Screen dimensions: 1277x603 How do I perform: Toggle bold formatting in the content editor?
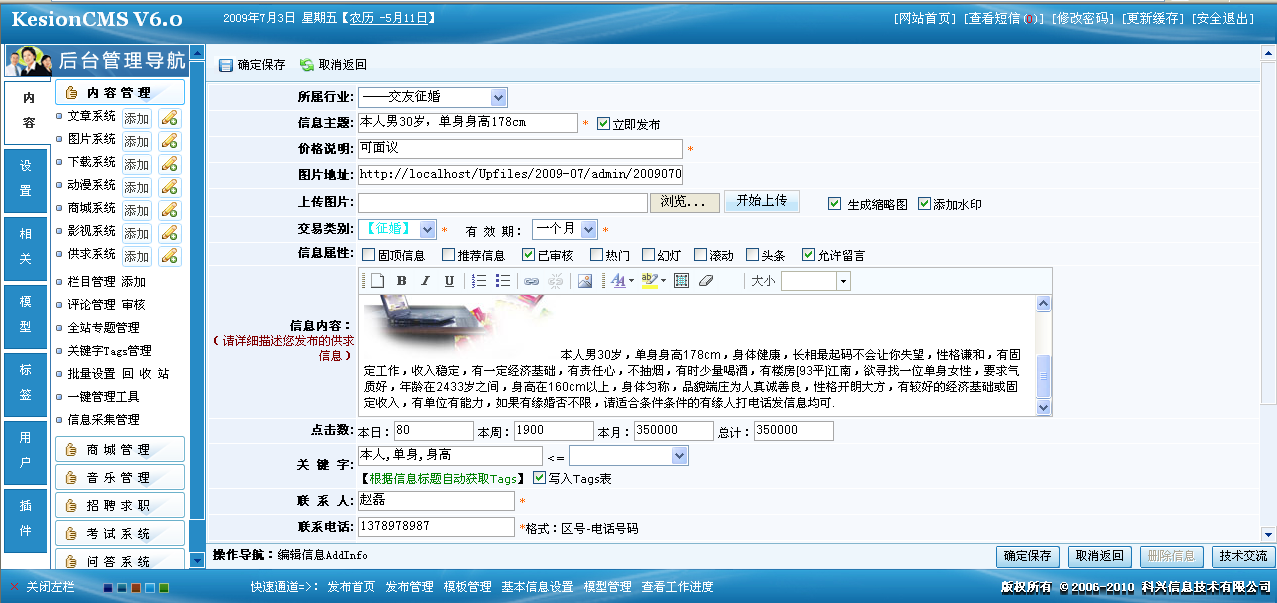(400, 283)
